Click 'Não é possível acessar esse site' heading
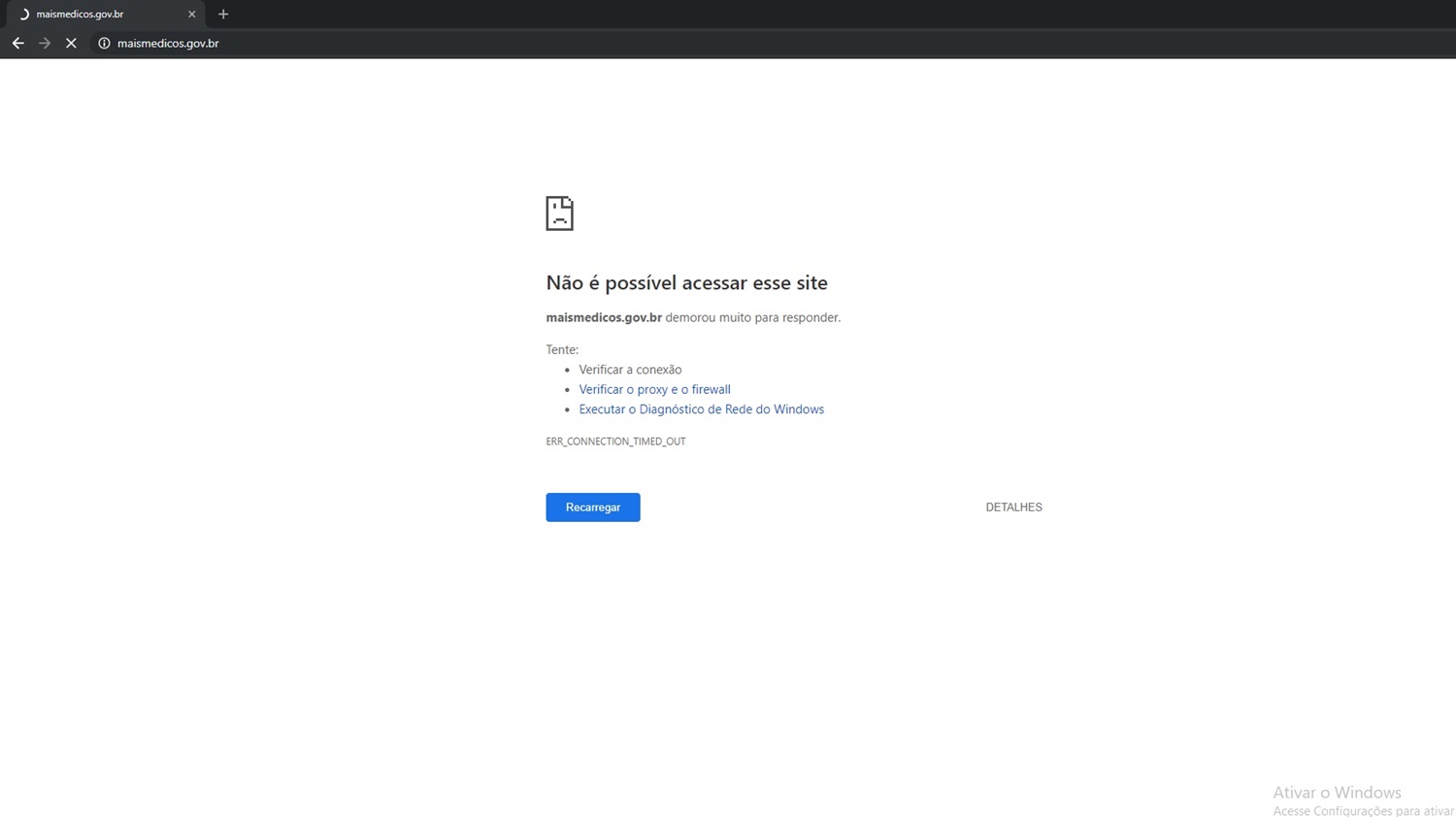Viewport: 1456px width, 817px height. click(686, 282)
